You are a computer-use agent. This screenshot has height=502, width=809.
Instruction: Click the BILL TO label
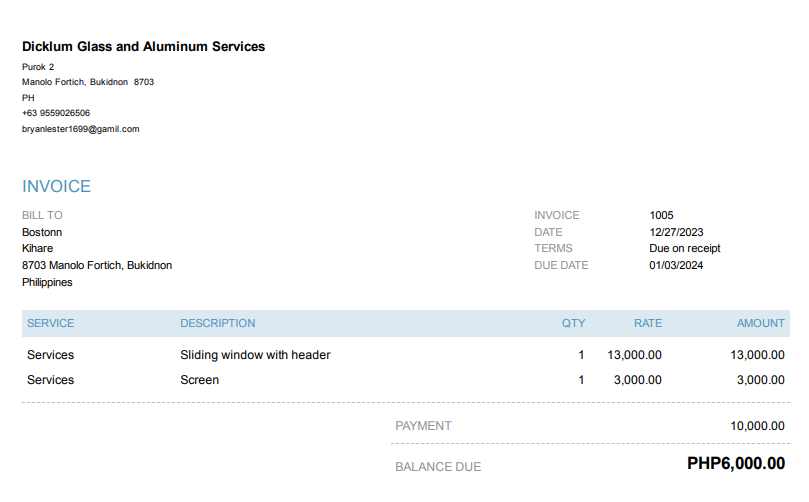[x=42, y=215]
